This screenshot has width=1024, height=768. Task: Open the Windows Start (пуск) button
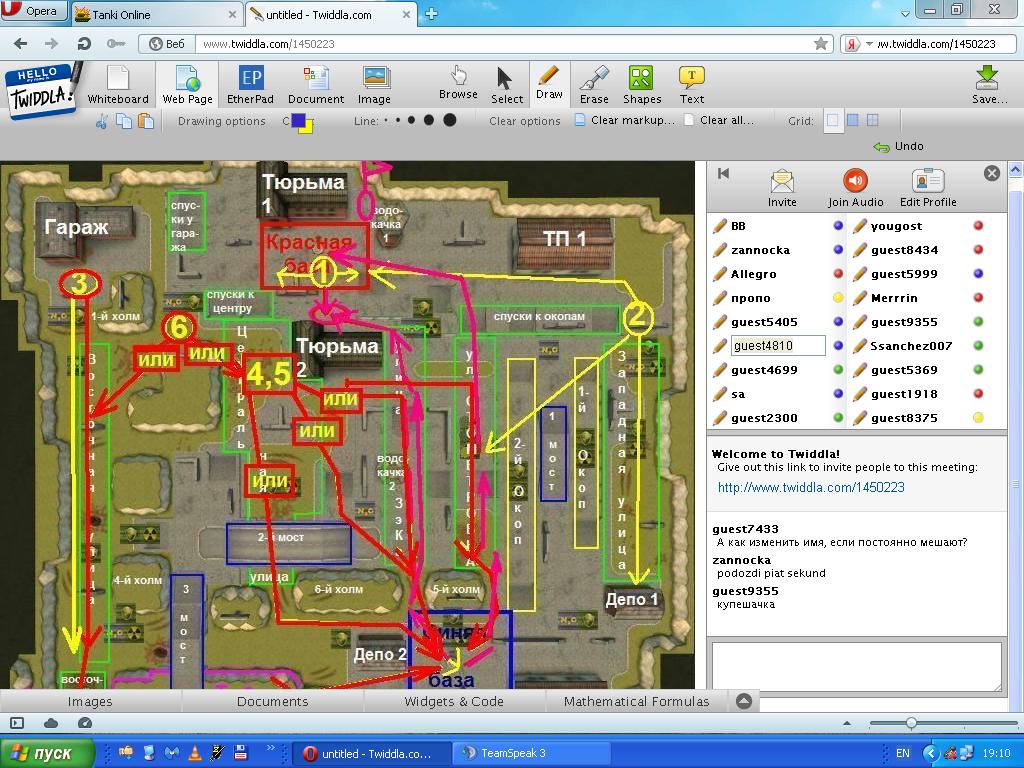tap(47, 753)
